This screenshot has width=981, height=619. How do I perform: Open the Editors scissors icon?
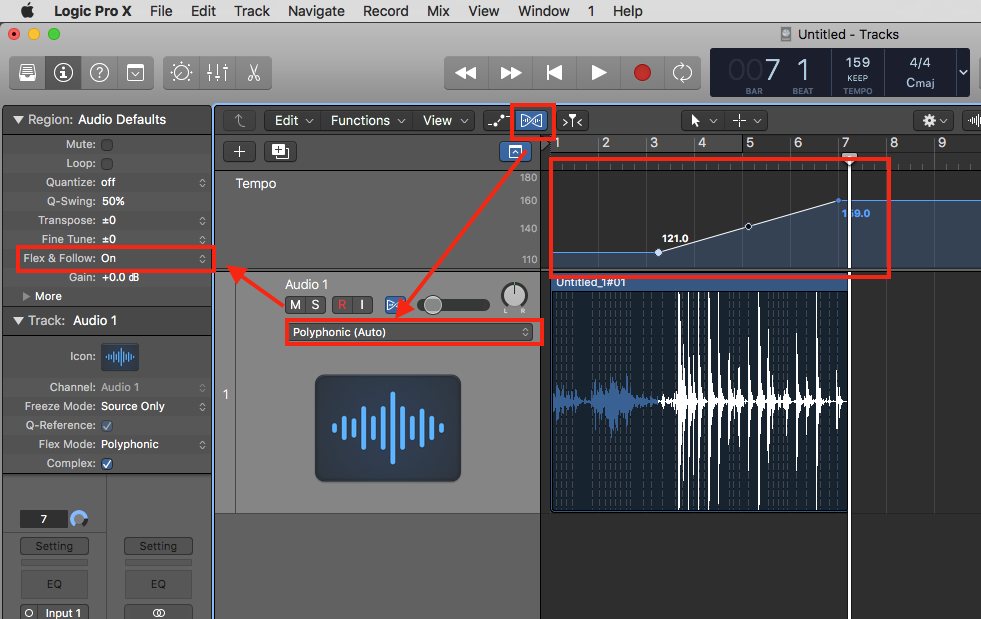click(x=253, y=73)
